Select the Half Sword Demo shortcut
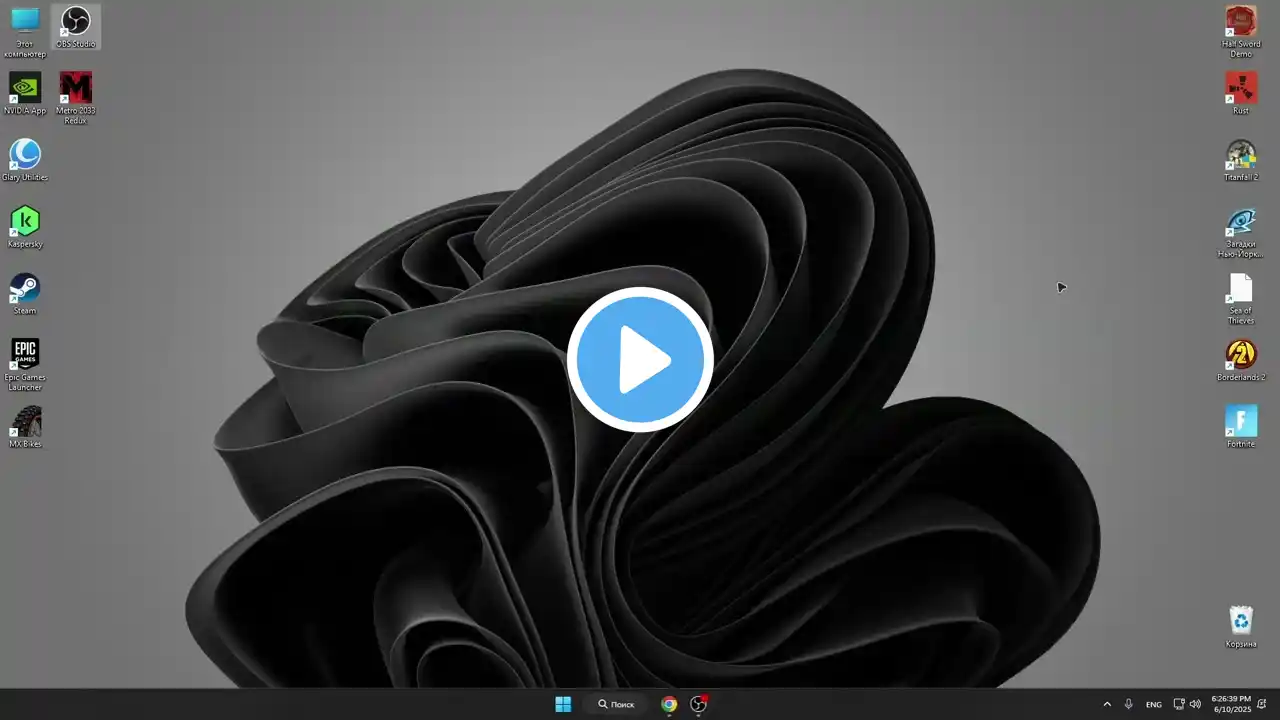1280x720 pixels. [1241, 31]
